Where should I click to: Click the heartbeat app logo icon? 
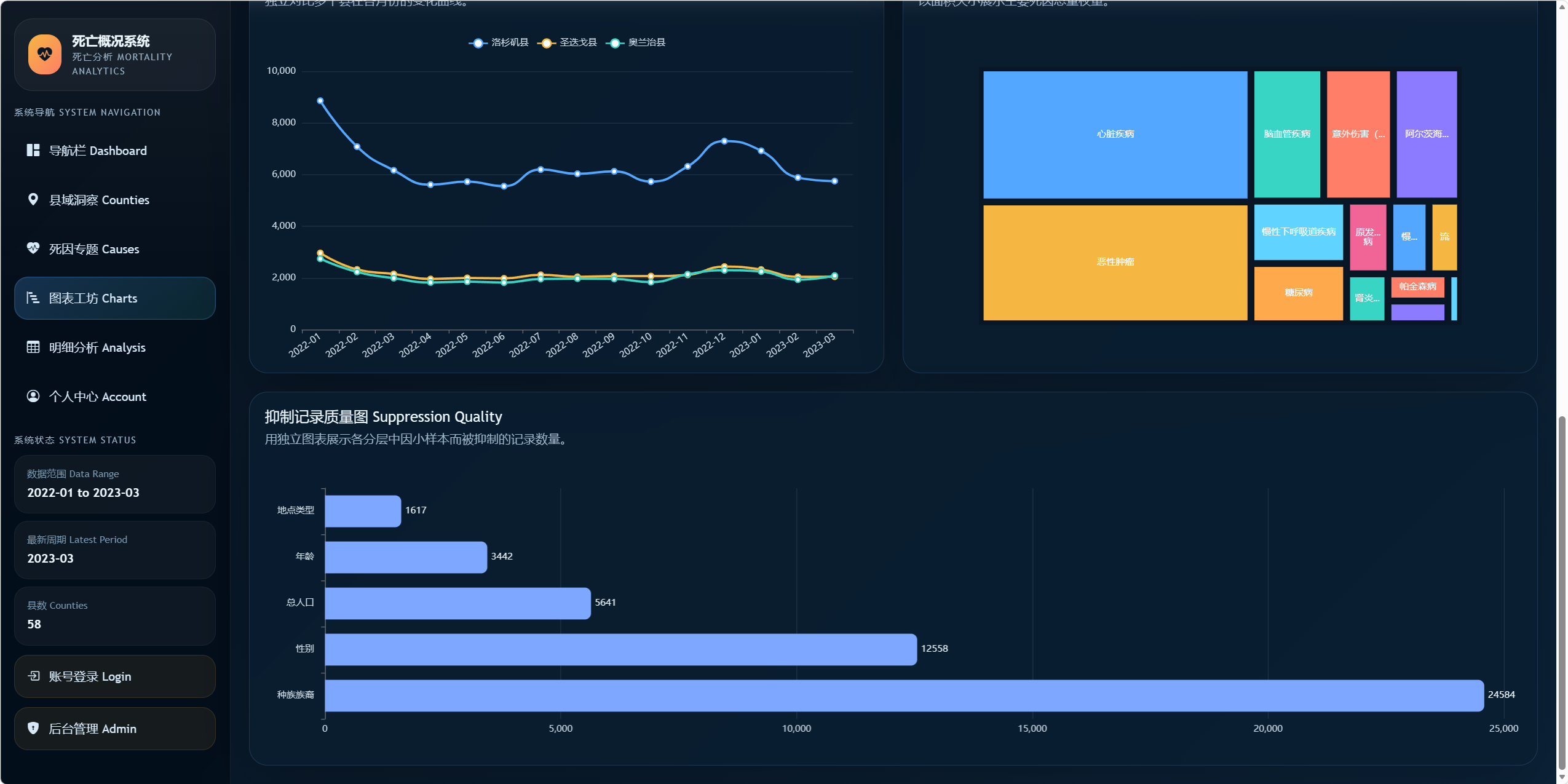pyautogui.click(x=44, y=55)
